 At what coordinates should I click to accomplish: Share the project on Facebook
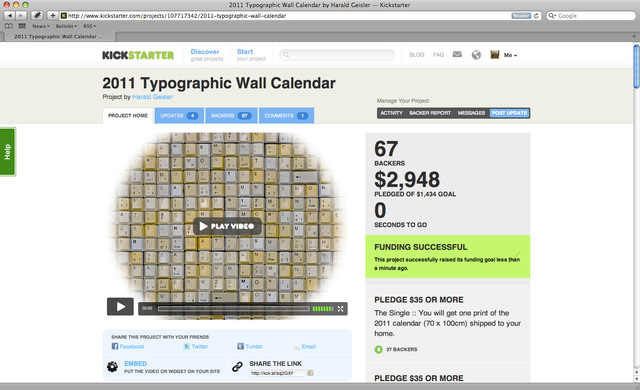click(x=128, y=346)
